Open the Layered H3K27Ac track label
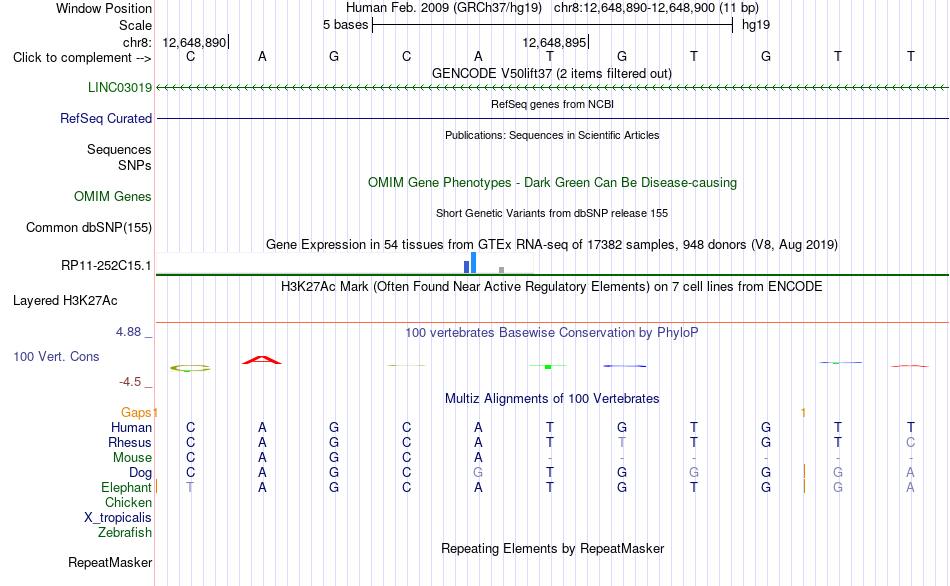The width and height of the screenshot is (950, 586). 65,301
